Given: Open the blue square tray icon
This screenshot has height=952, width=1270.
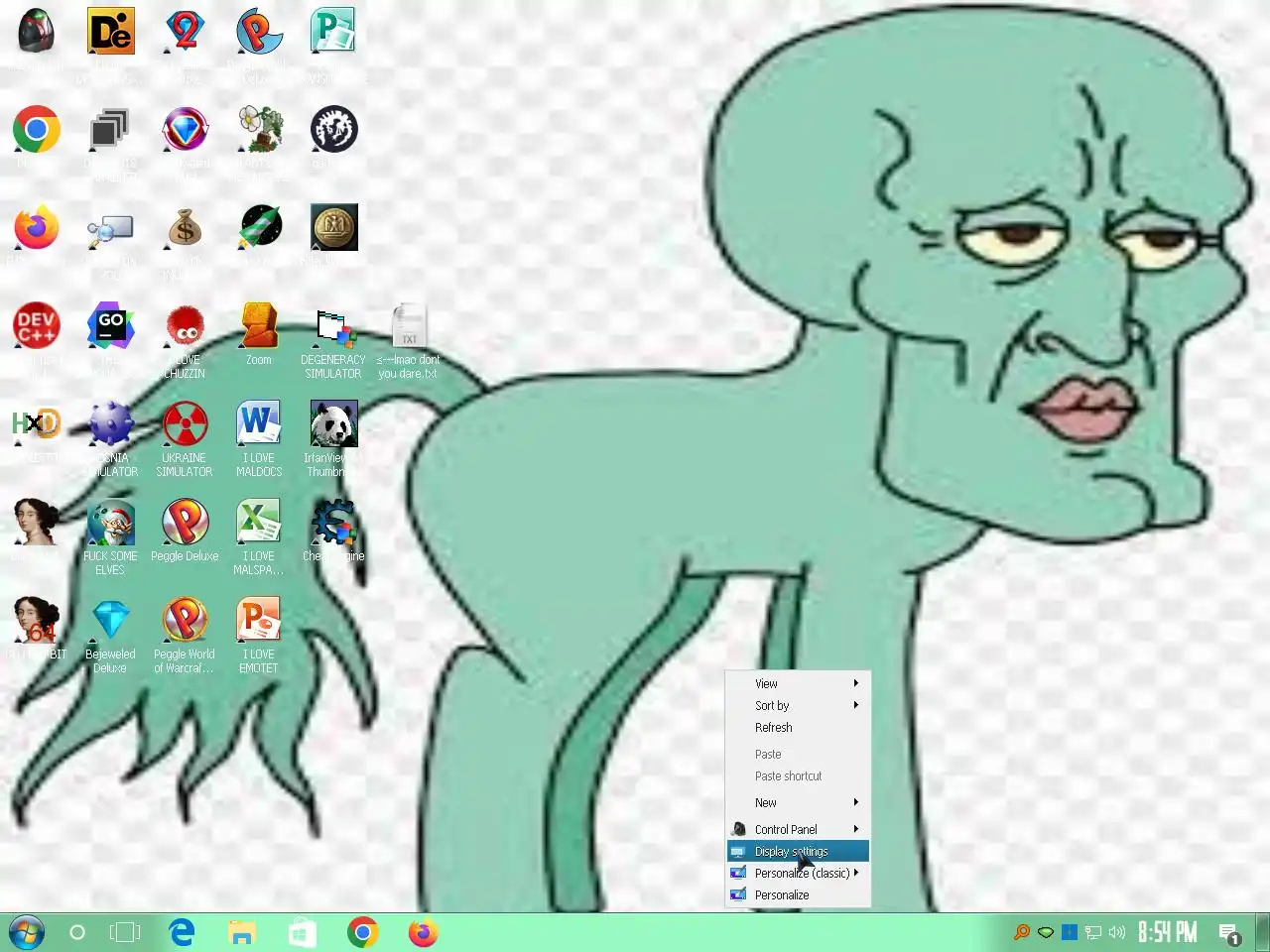Looking at the screenshot, I should click(1070, 932).
